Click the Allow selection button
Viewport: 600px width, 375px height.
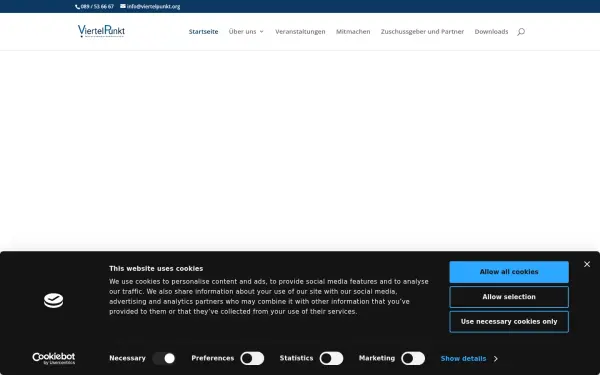point(509,297)
